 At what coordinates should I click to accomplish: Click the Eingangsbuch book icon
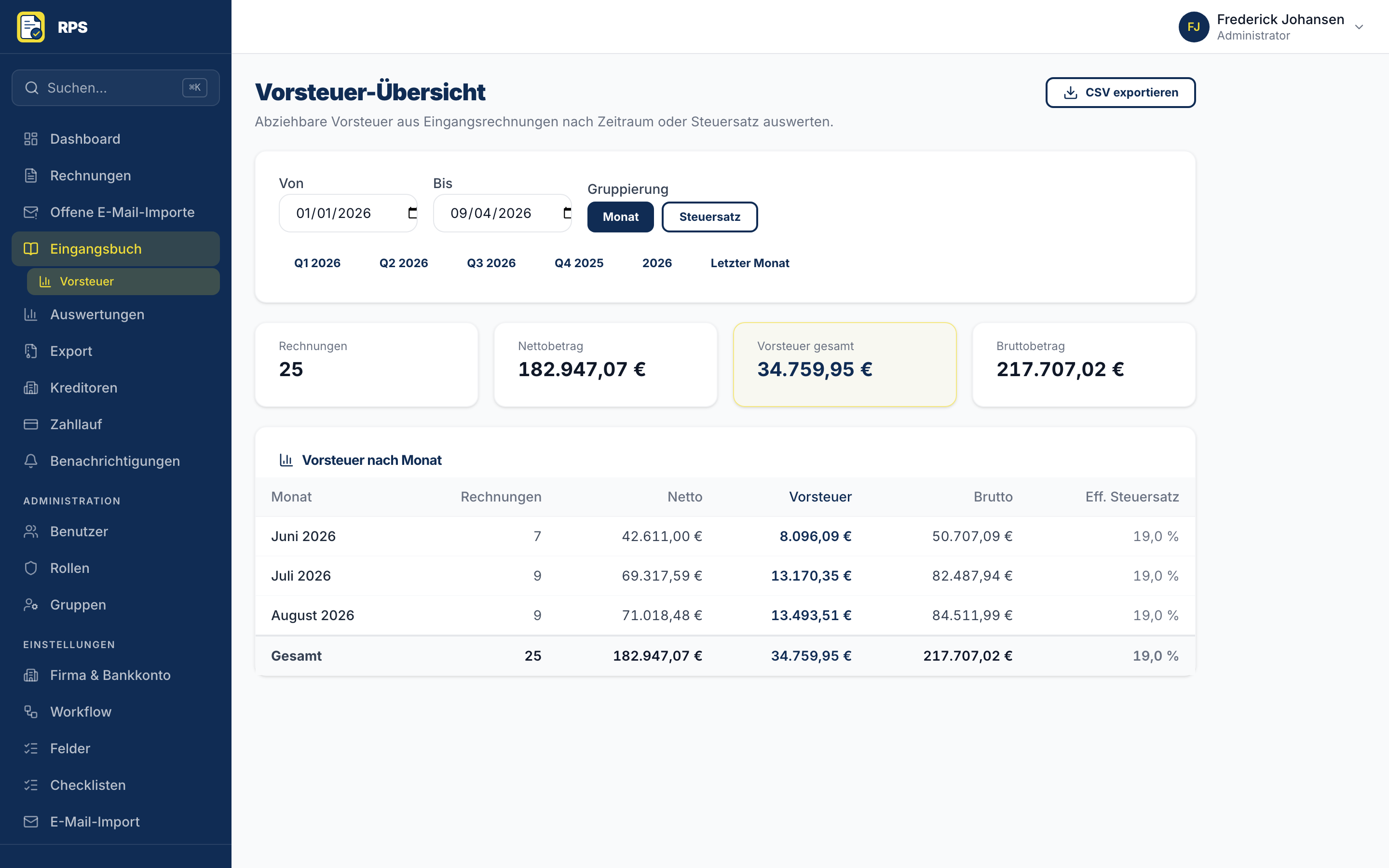point(31,248)
